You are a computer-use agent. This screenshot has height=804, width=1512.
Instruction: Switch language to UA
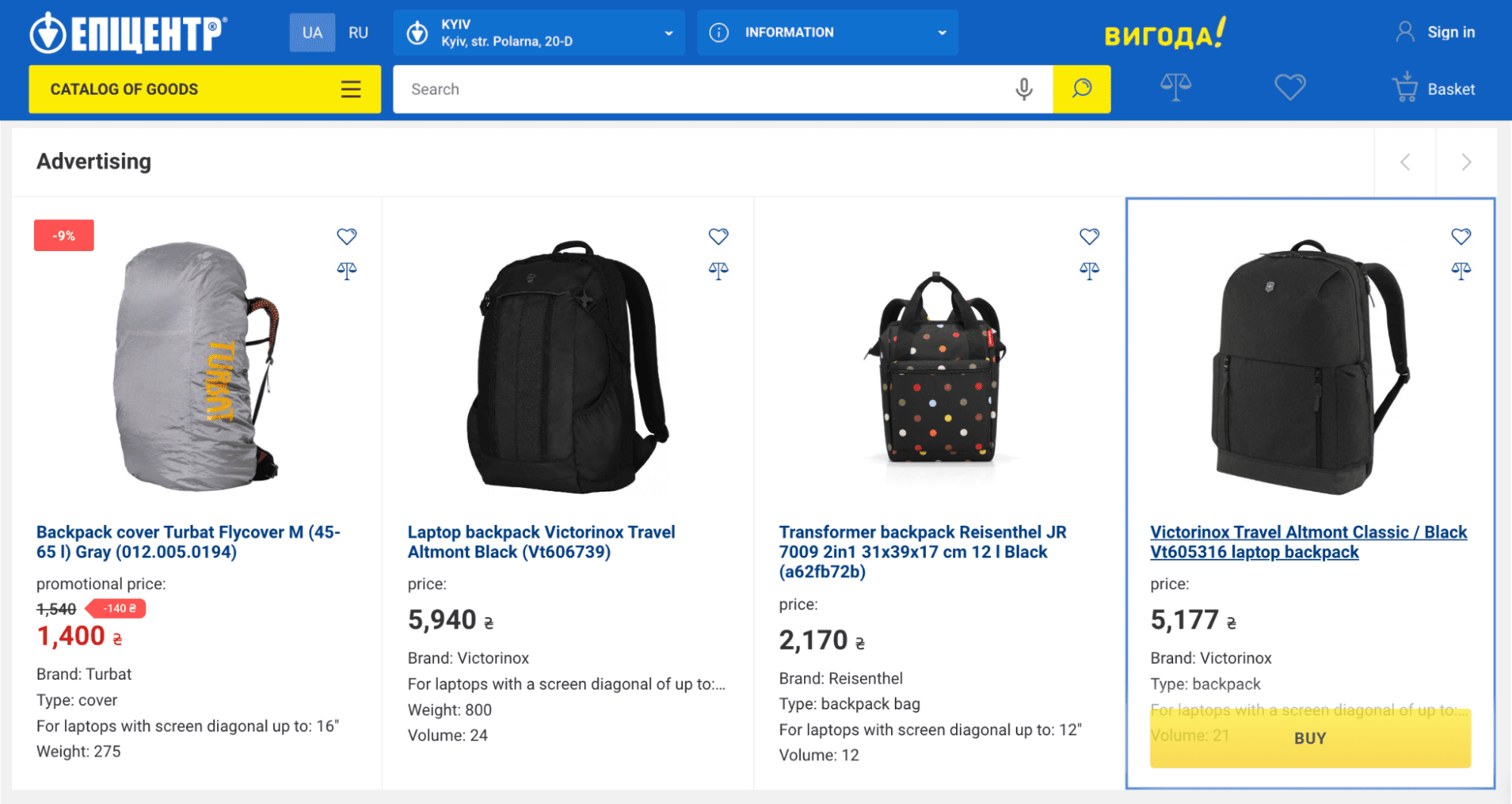point(312,33)
